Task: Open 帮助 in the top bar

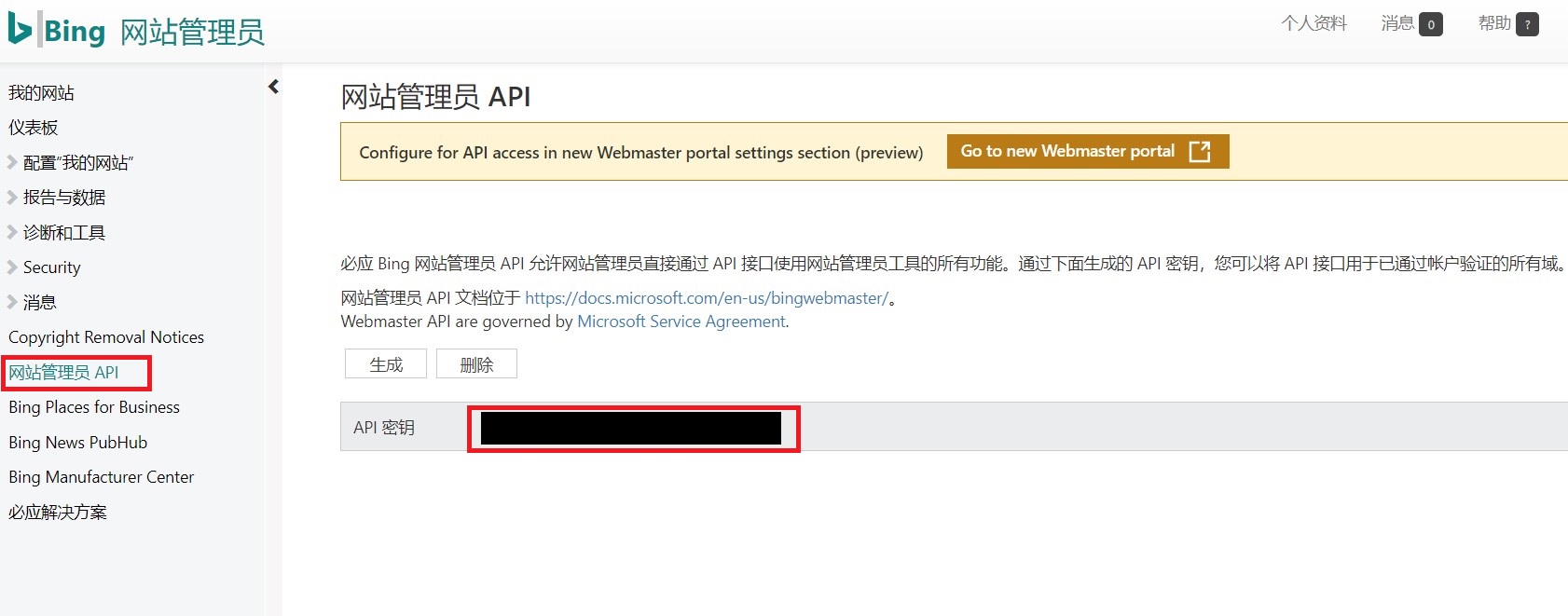Action: click(1494, 23)
